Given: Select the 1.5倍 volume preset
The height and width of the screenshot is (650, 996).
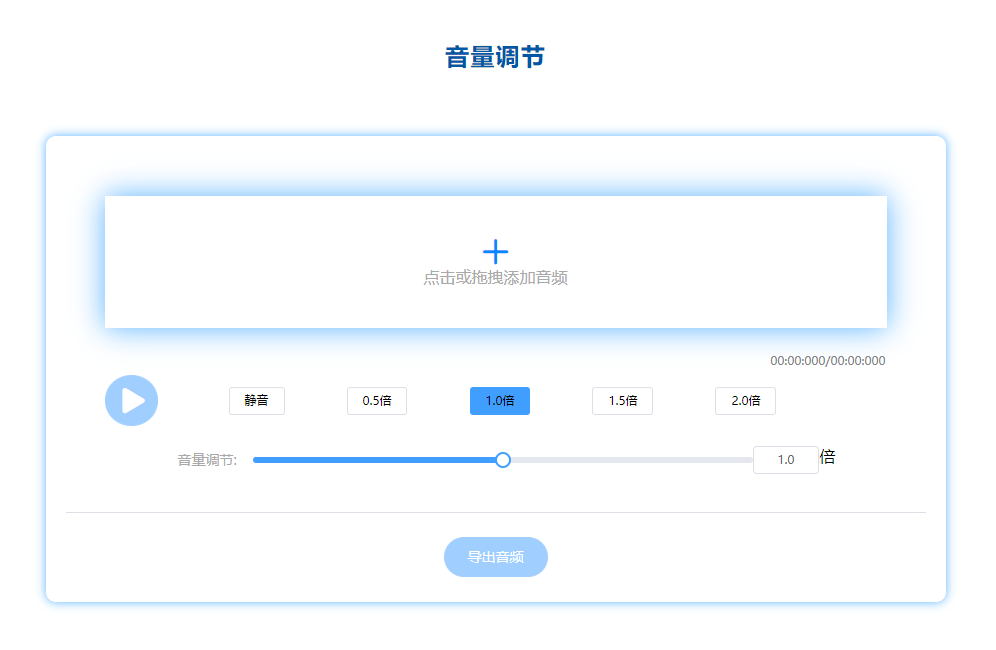Looking at the screenshot, I should coord(622,400).
